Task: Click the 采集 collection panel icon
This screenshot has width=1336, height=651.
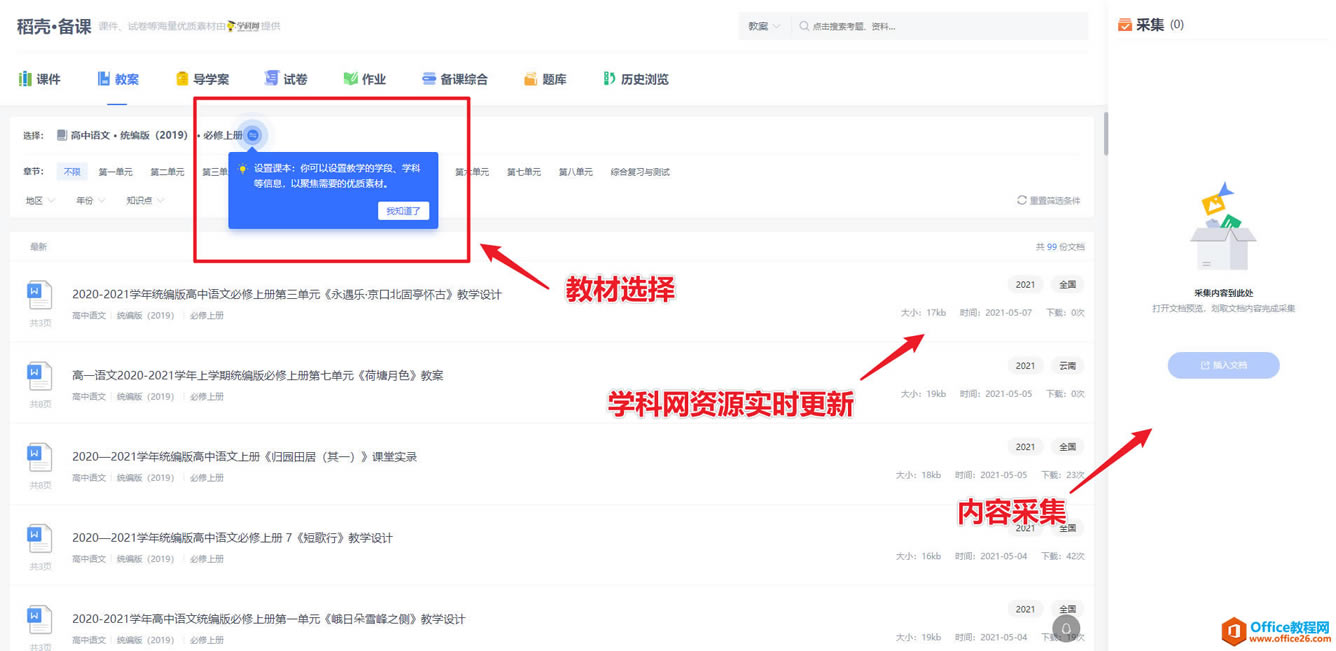Action: coord(1125,24)
